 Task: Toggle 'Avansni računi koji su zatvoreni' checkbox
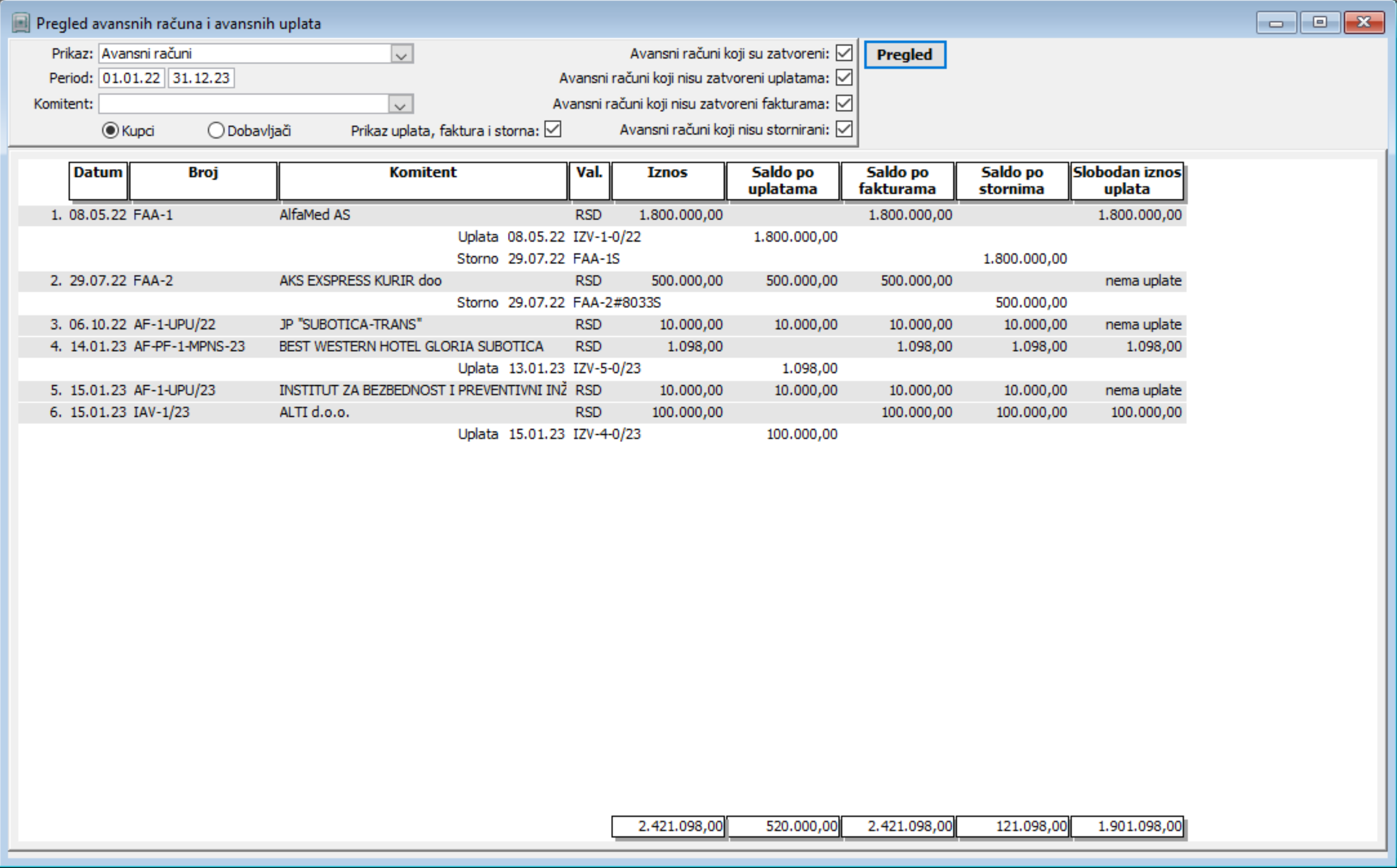[844, 54]
